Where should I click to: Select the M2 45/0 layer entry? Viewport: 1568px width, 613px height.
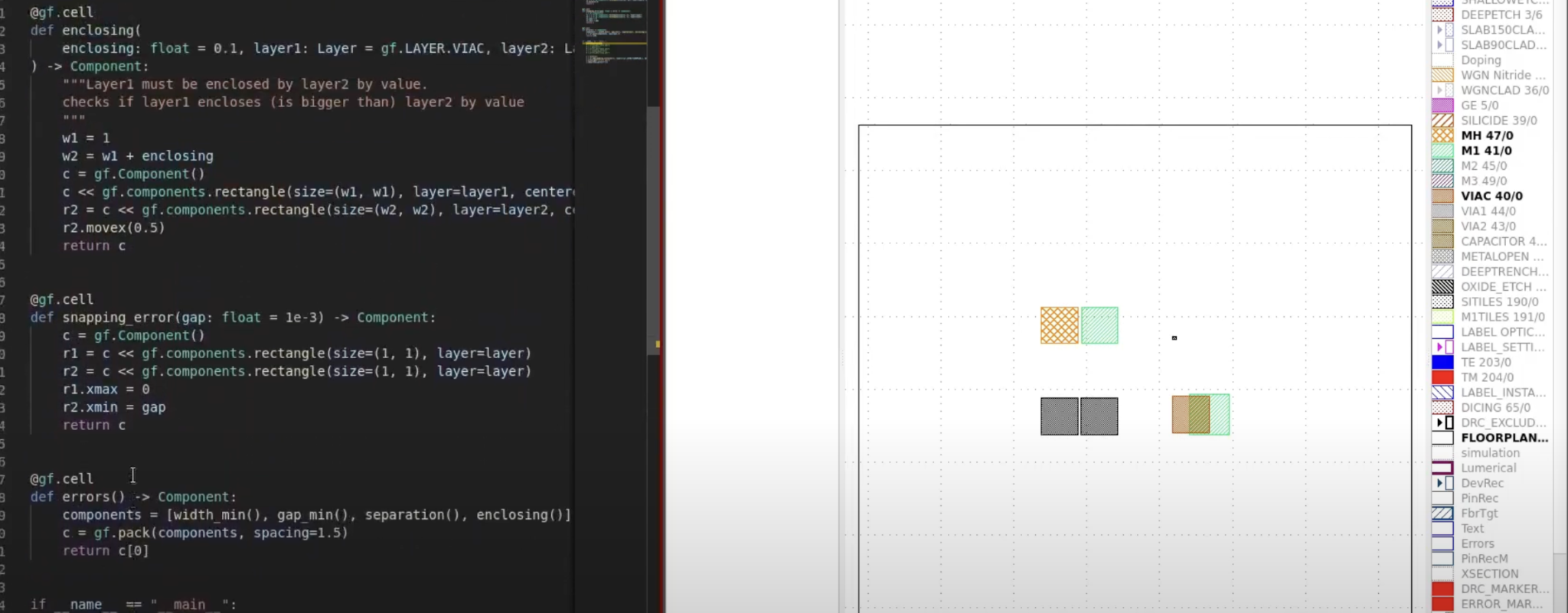1483,166
